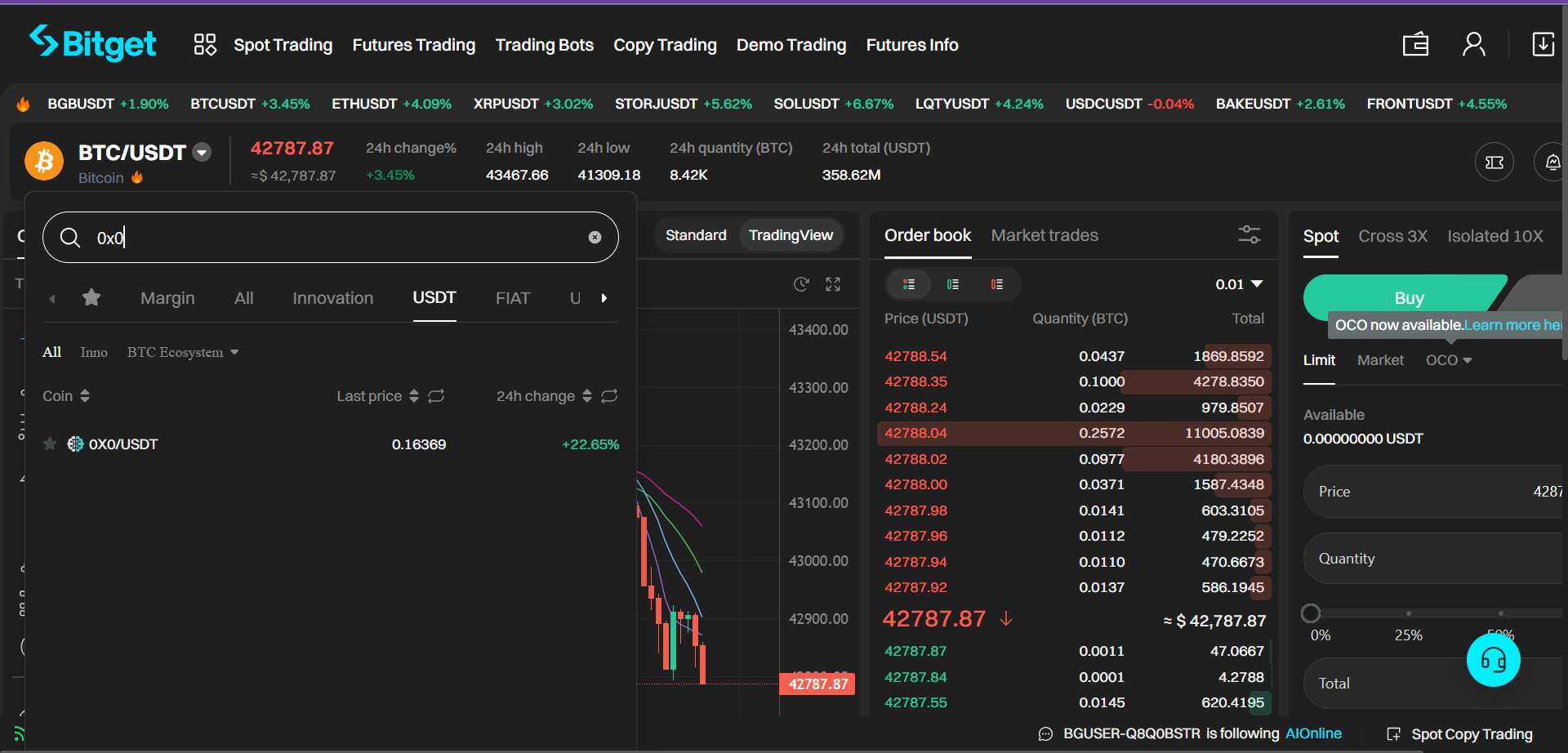Click the green Buy button
The image size is (1568, 753).
[x=1406, y=298]
